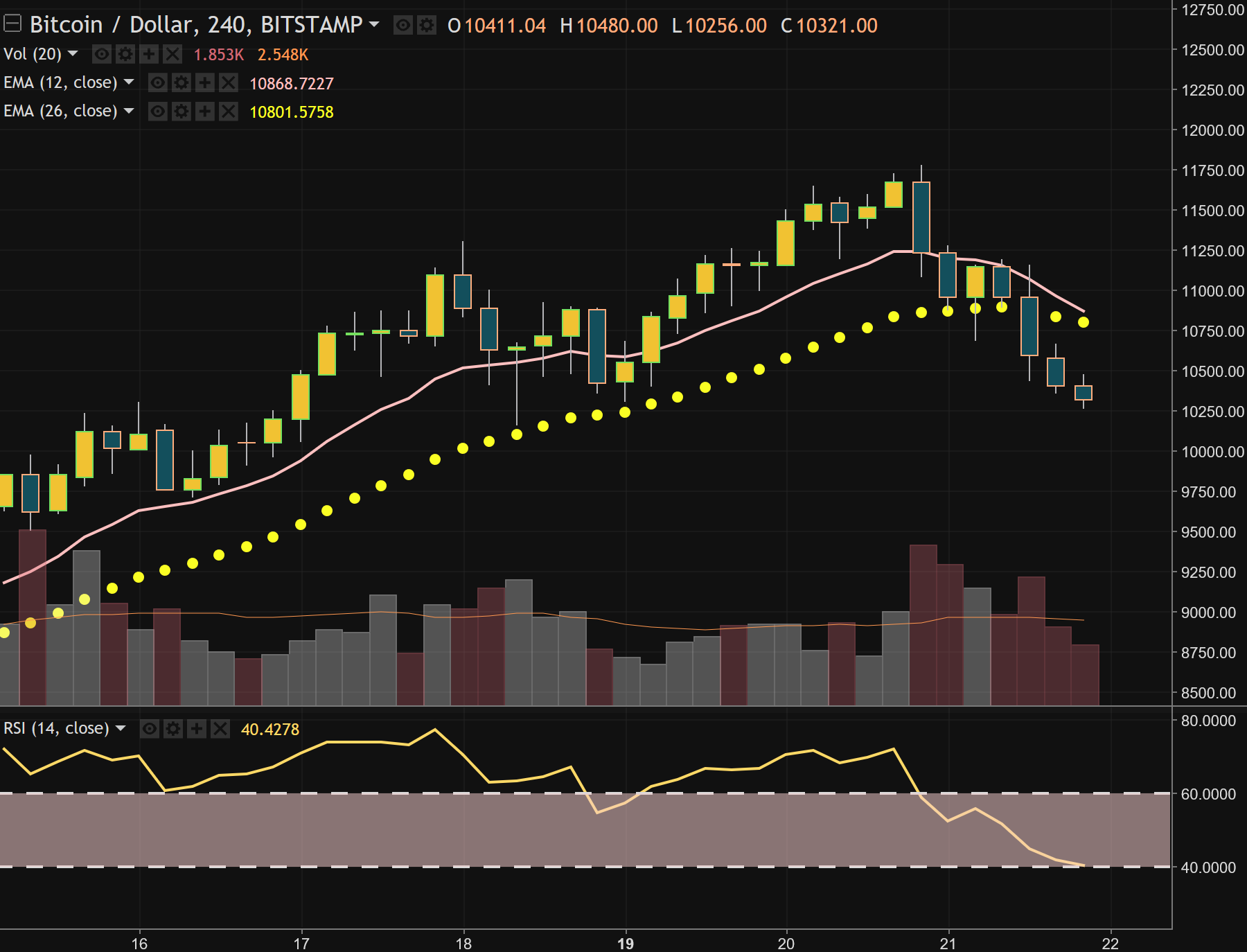Remove RSI (14, close) with its X icon
Viewport: 1247px width, 952px height.
[220, 729]
